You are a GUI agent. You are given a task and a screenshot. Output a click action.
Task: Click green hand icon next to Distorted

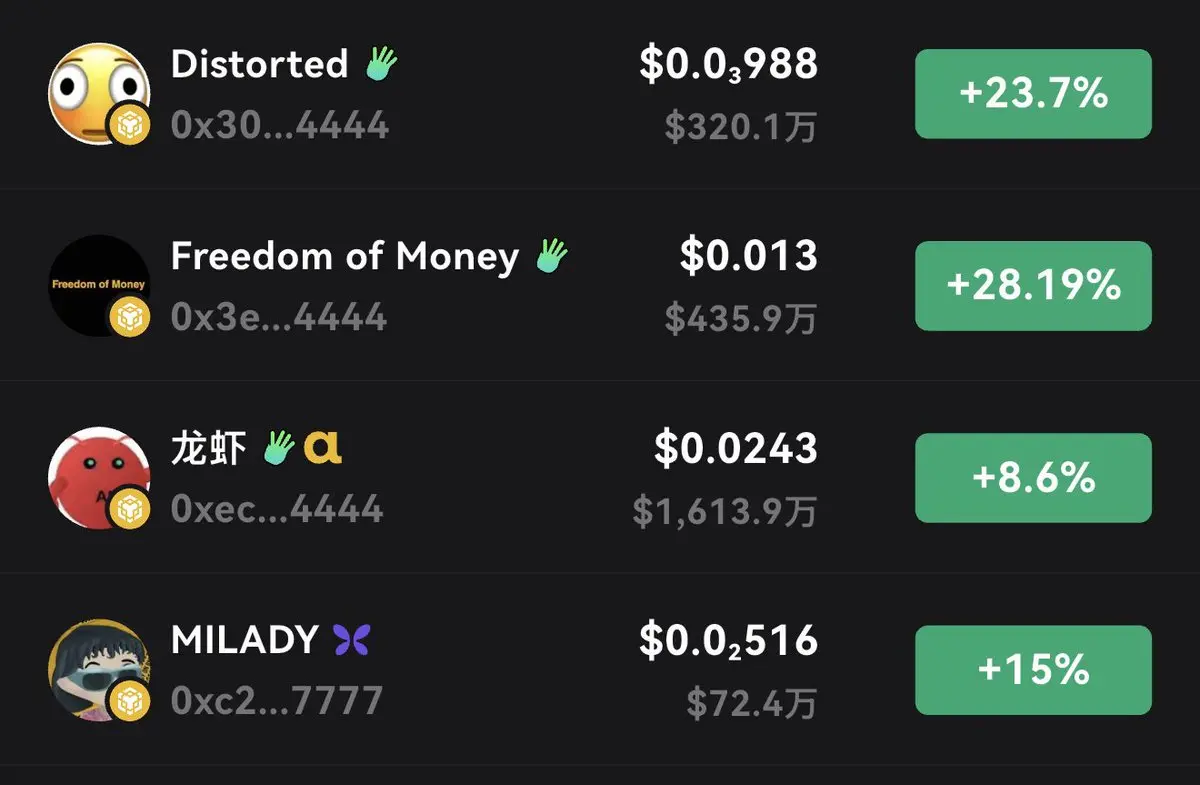[x=380, y=64]
